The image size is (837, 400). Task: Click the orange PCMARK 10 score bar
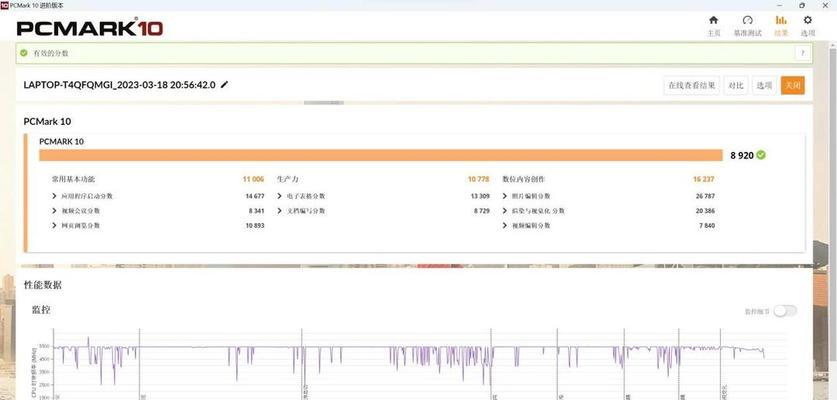tap(381, 155)
